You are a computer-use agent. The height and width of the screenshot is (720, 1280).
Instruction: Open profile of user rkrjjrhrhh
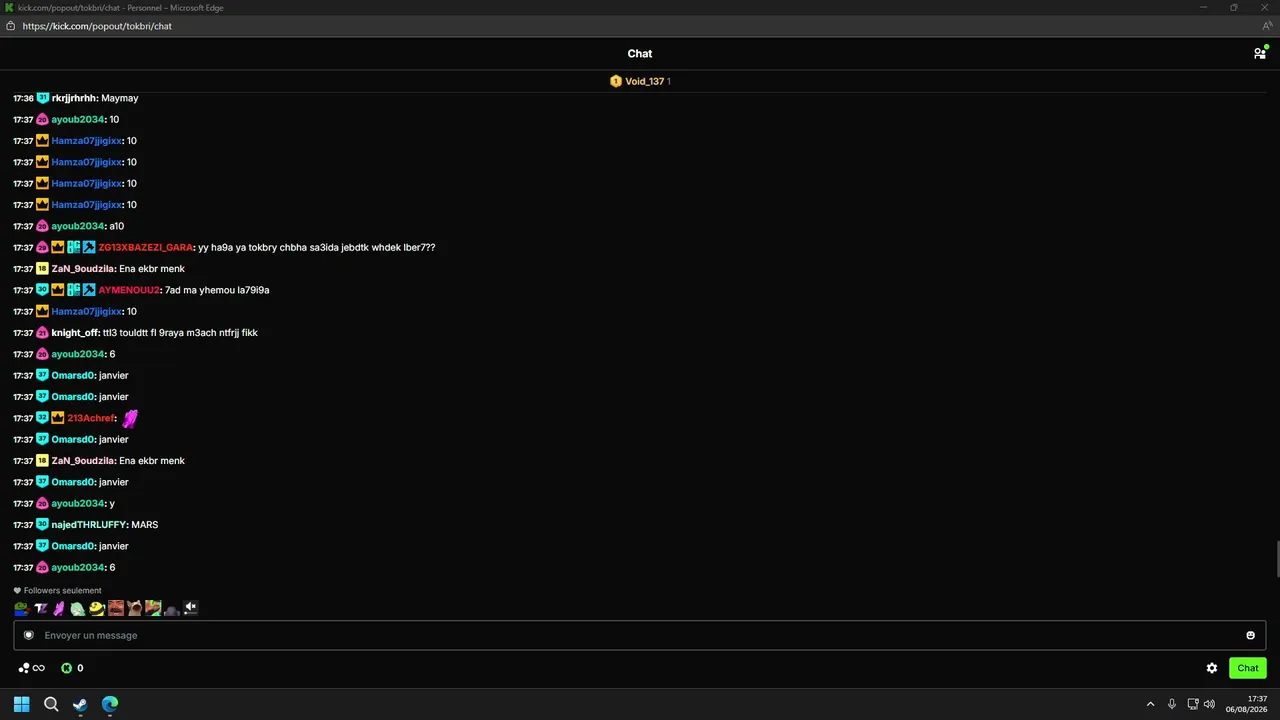74,98
